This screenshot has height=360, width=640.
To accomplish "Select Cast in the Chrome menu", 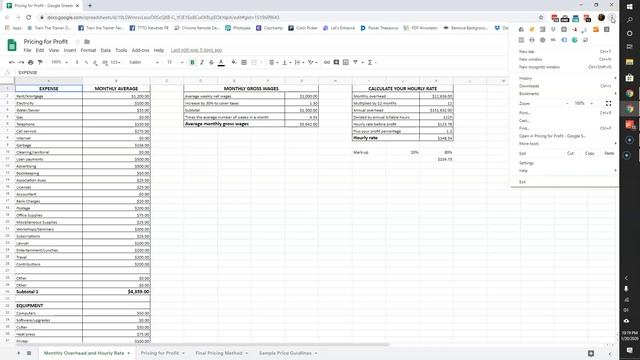I will coord(565,121).
